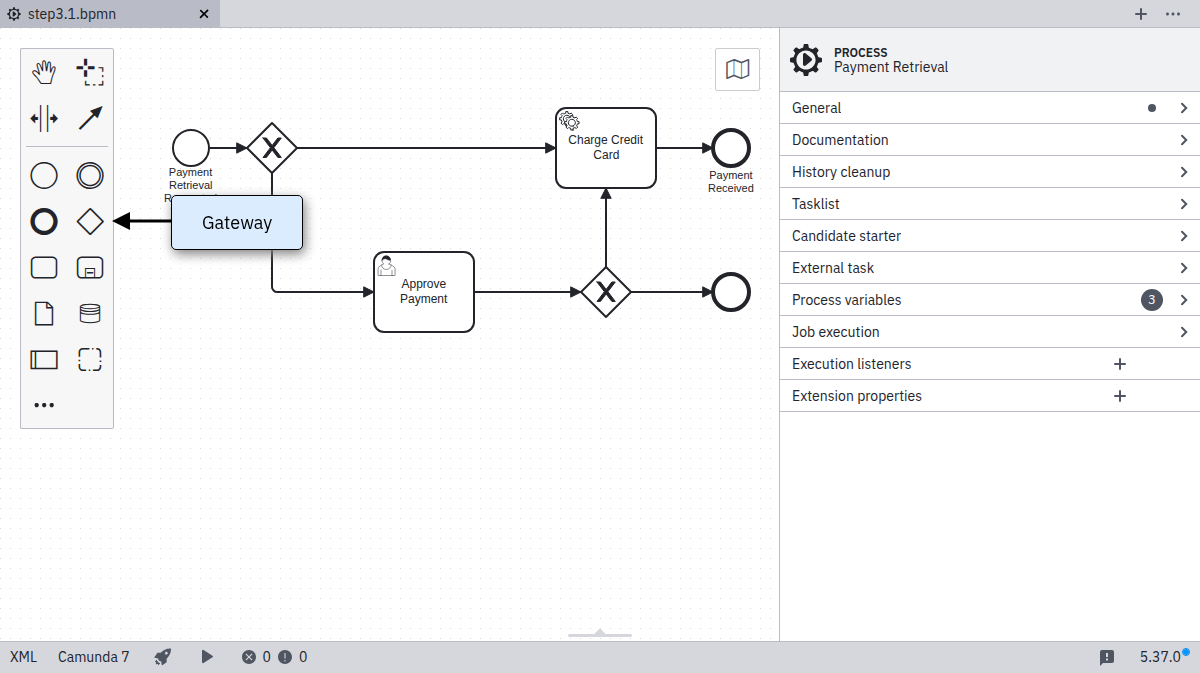This screenshot has height=673, width=1200.
Task: Expand the Process variables section
Action: [x=989, y=300]
